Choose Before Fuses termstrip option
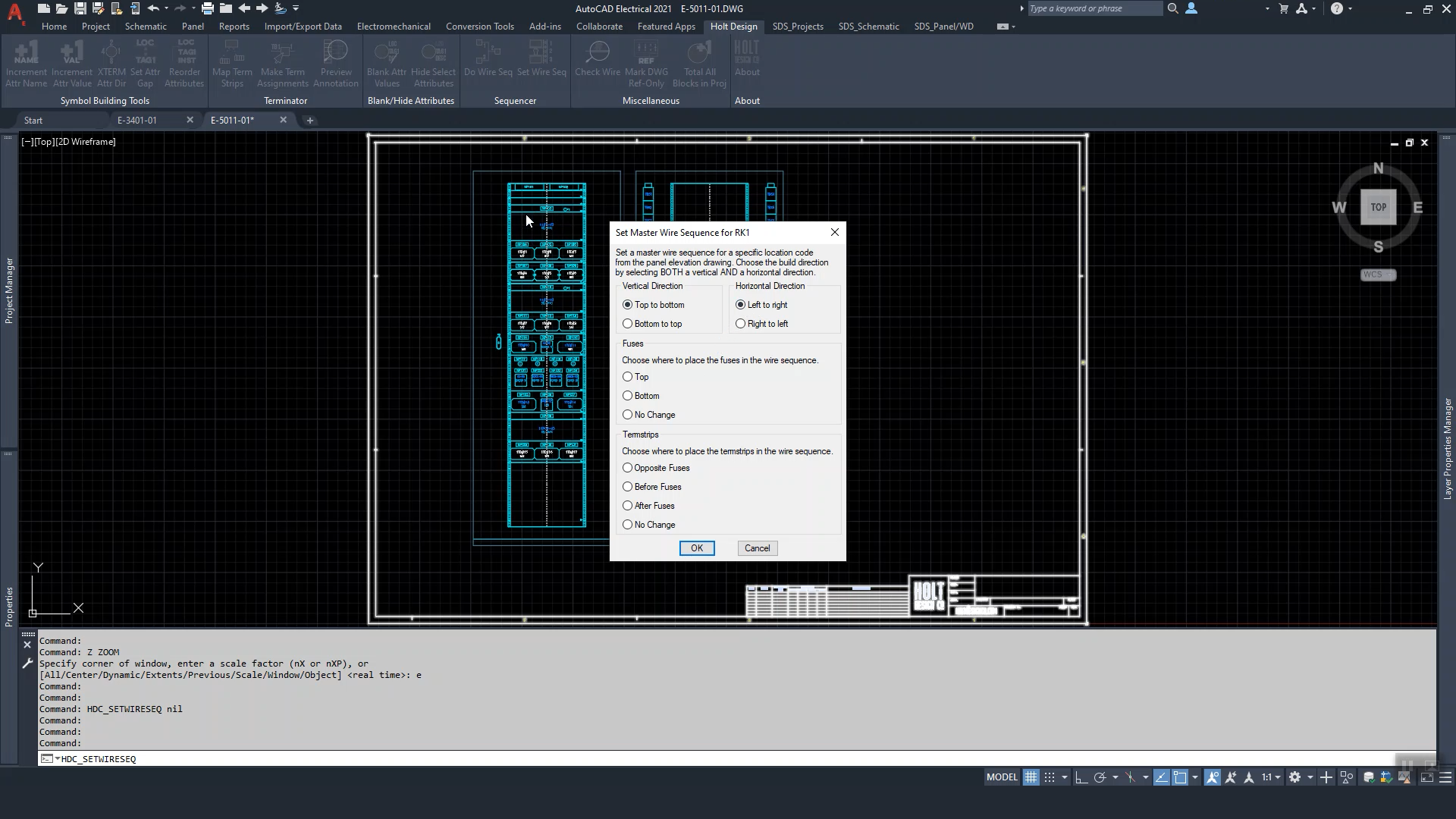Image resolution: width=1456 pixels, height=819 pixels. [627, 487]
